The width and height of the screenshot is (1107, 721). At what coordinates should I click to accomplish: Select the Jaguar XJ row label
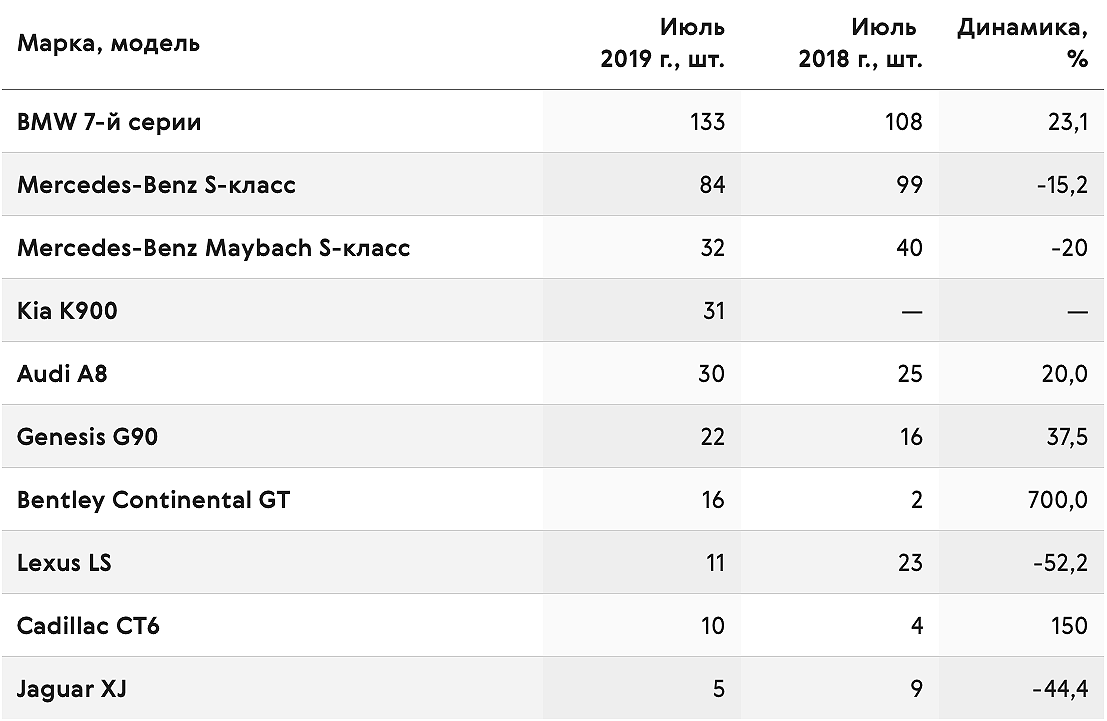point(71,689)
